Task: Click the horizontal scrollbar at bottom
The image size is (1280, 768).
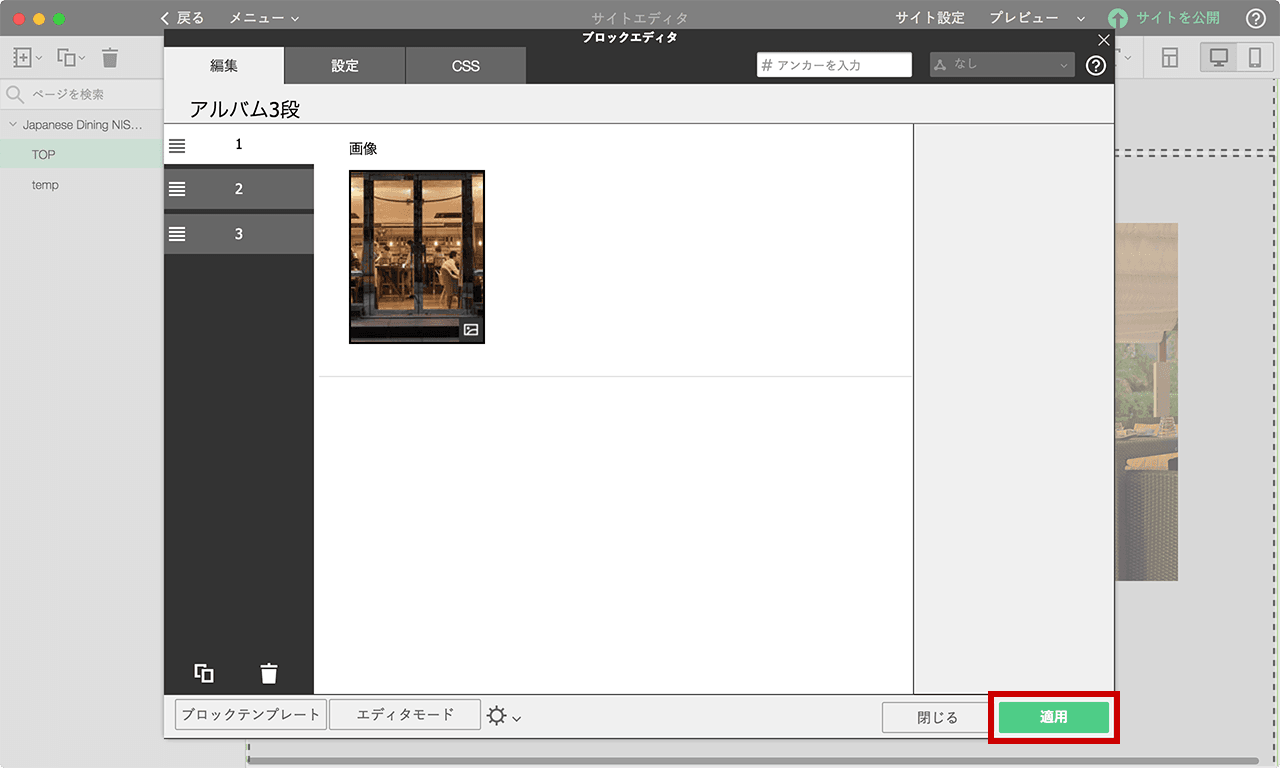Action: tap(754, 761)
